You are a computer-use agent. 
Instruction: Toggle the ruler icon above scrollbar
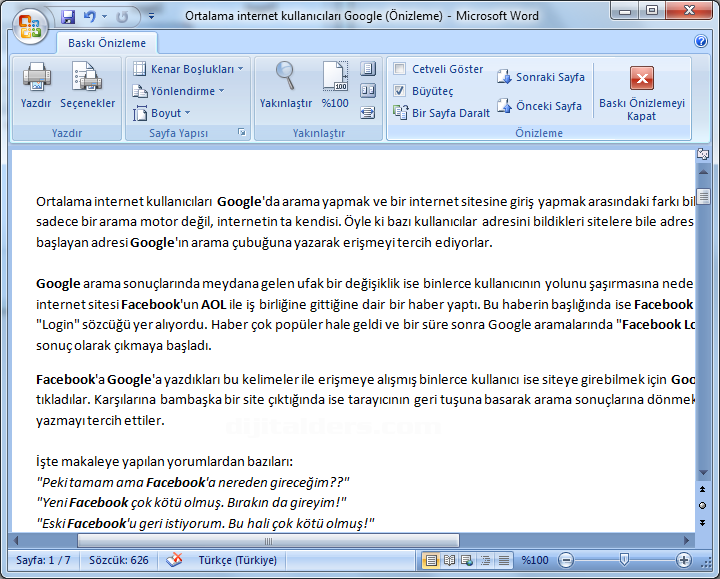pyautogui.click(x=703, y=154)
